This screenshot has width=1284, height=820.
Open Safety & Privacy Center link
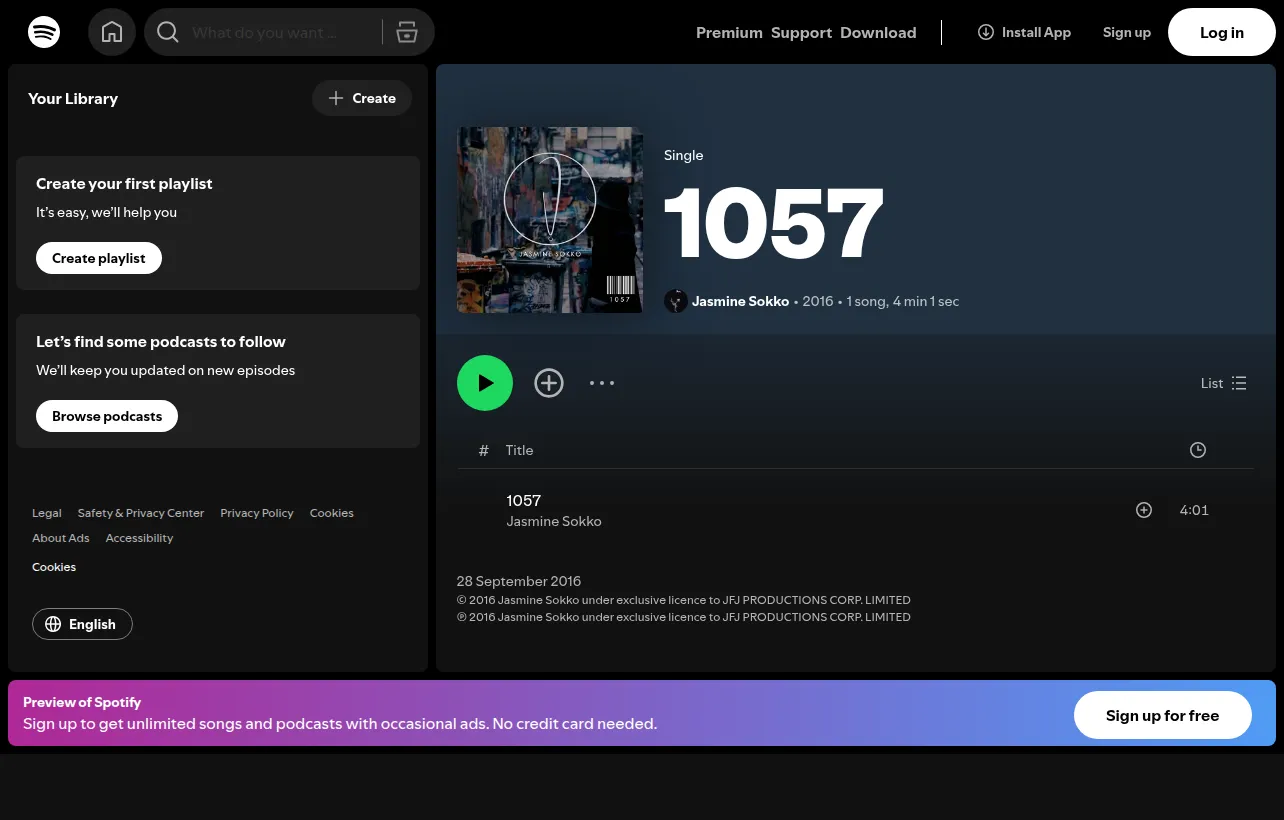coord(141,513)
